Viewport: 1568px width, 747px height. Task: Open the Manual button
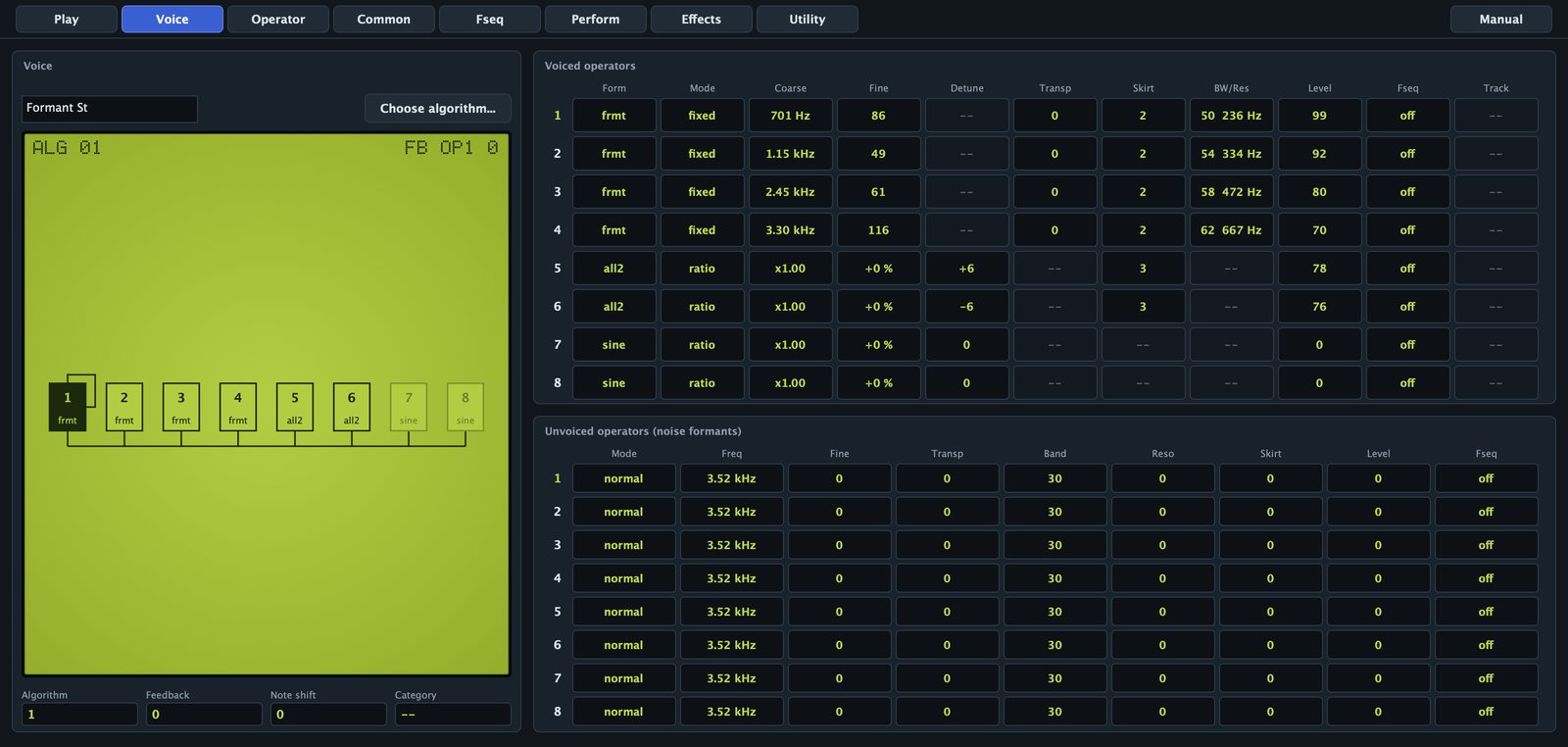1501,19
